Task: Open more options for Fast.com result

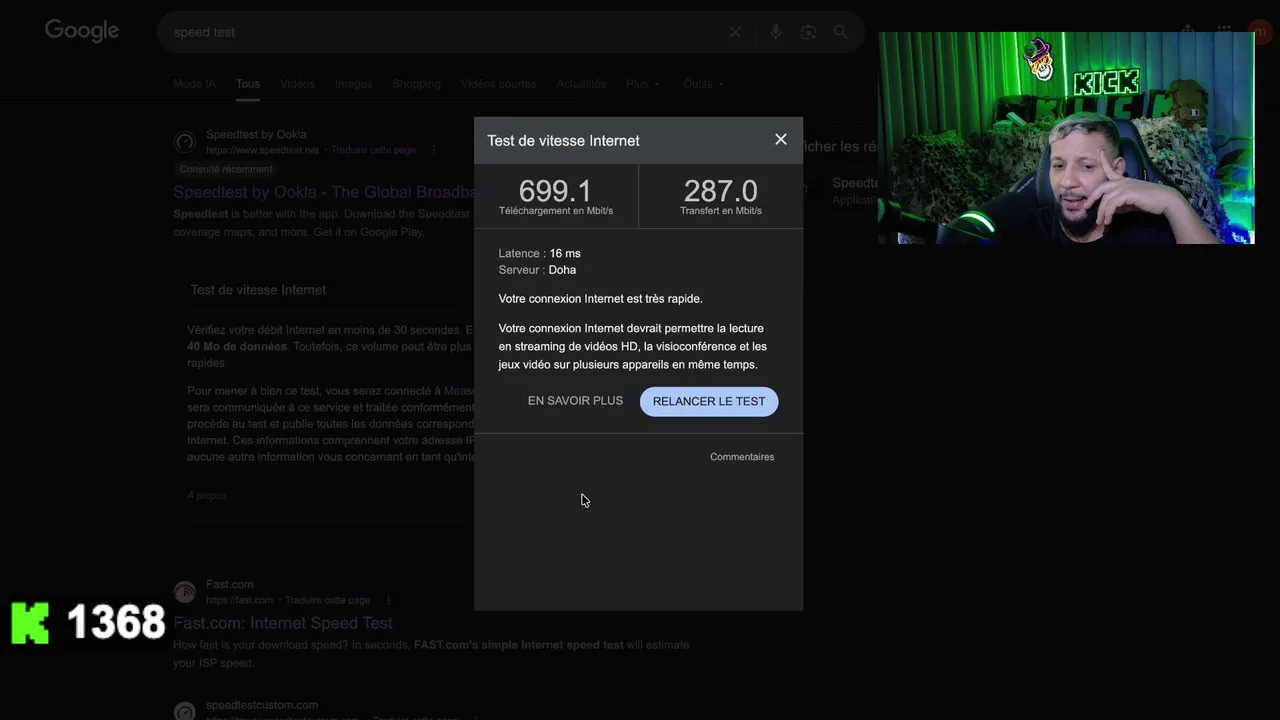Action: pyautogui.click(x=388, y=600)
